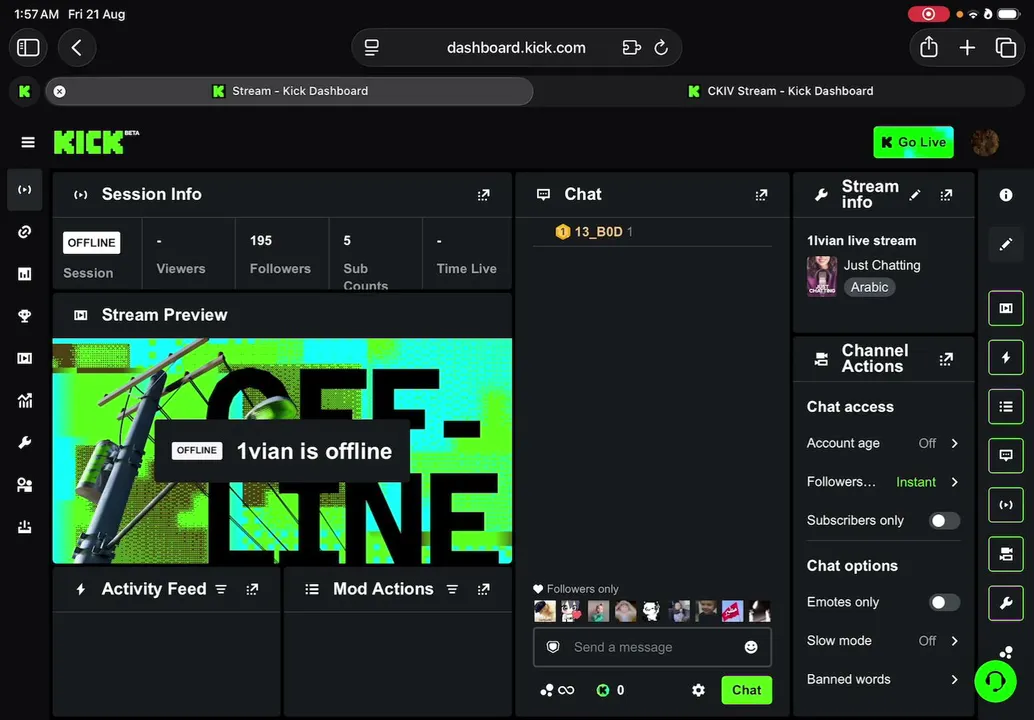This screenshot has height=720, width=1034.
Task: Switch to Stream - Kick Dashboard tab
Action: pyautogui.click(x=289, y=91)
